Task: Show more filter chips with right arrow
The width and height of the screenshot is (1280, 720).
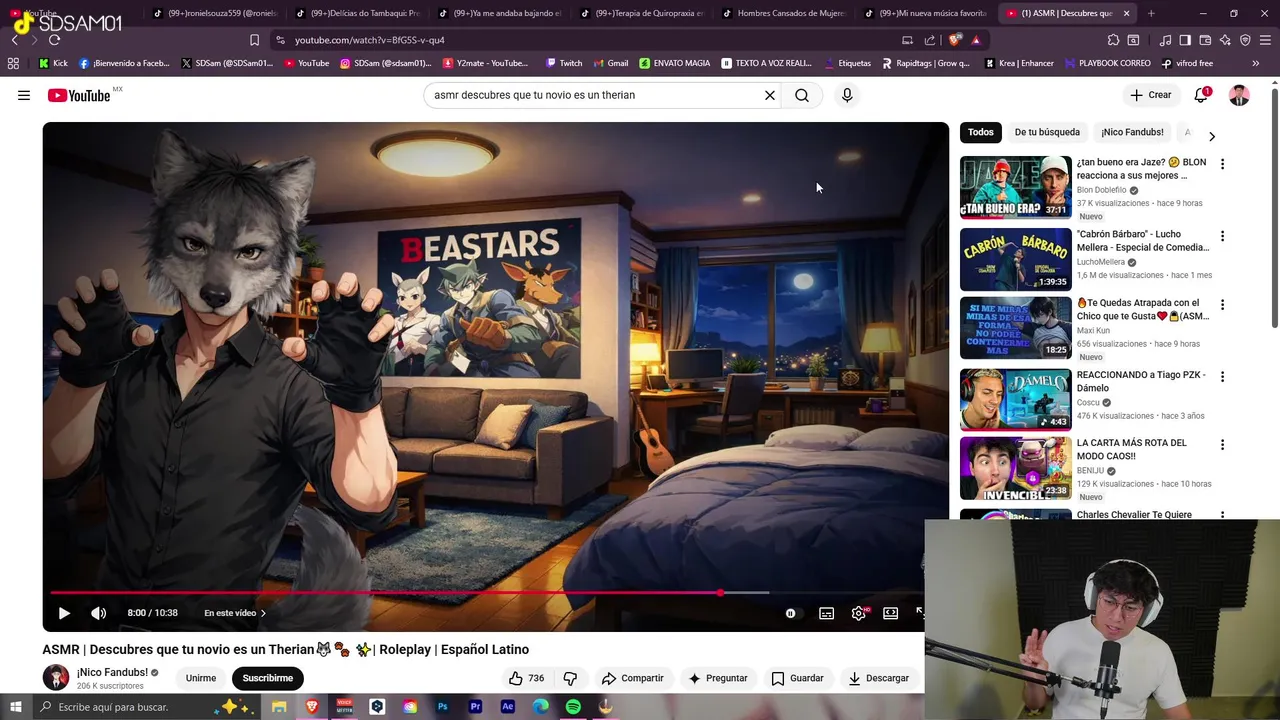Action: 1212,135
